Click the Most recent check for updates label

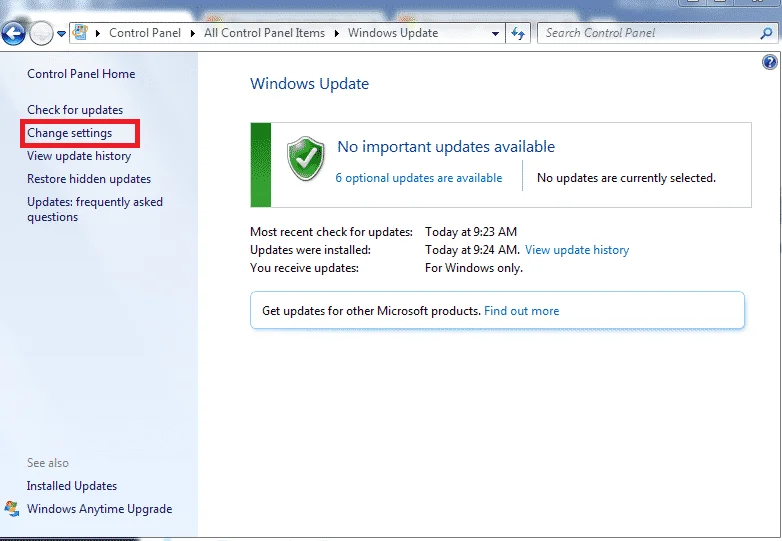click(x=331, y=232)
